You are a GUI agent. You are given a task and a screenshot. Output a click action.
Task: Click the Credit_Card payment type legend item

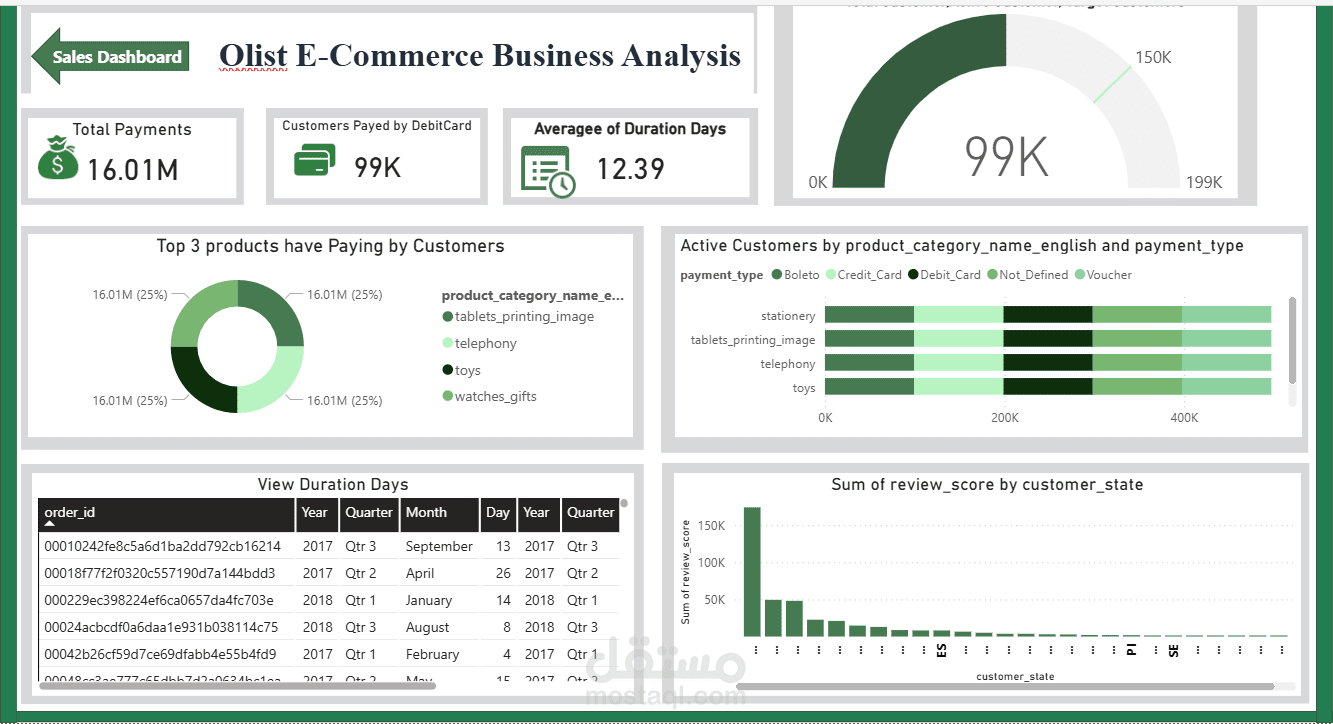[863, 275]
